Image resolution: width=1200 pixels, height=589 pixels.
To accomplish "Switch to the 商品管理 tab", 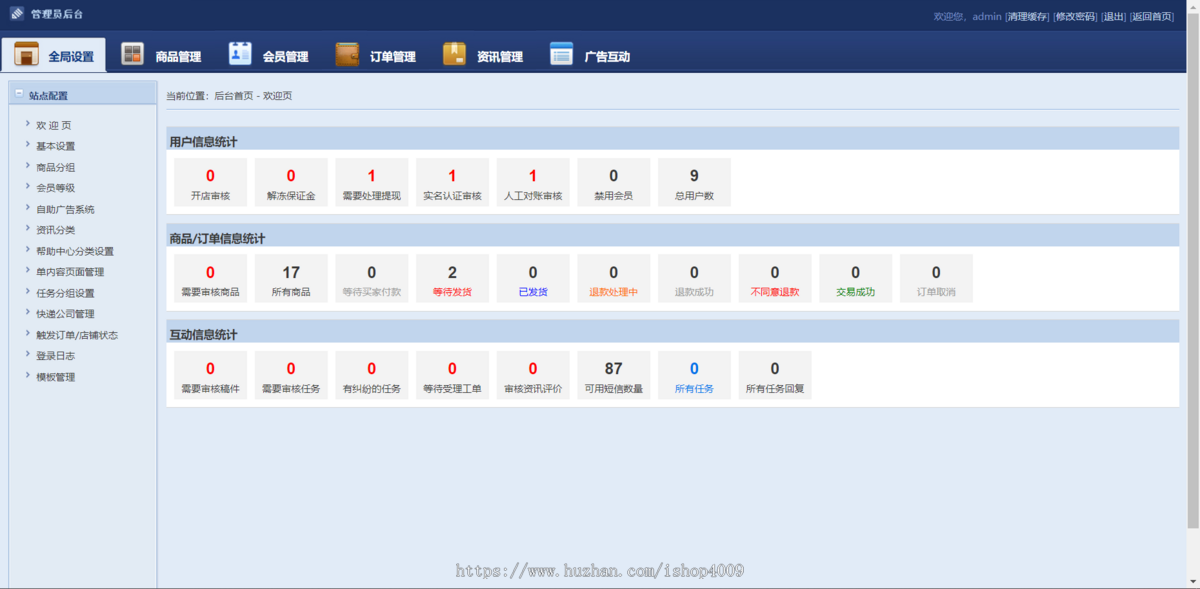I will coord(162,55).
